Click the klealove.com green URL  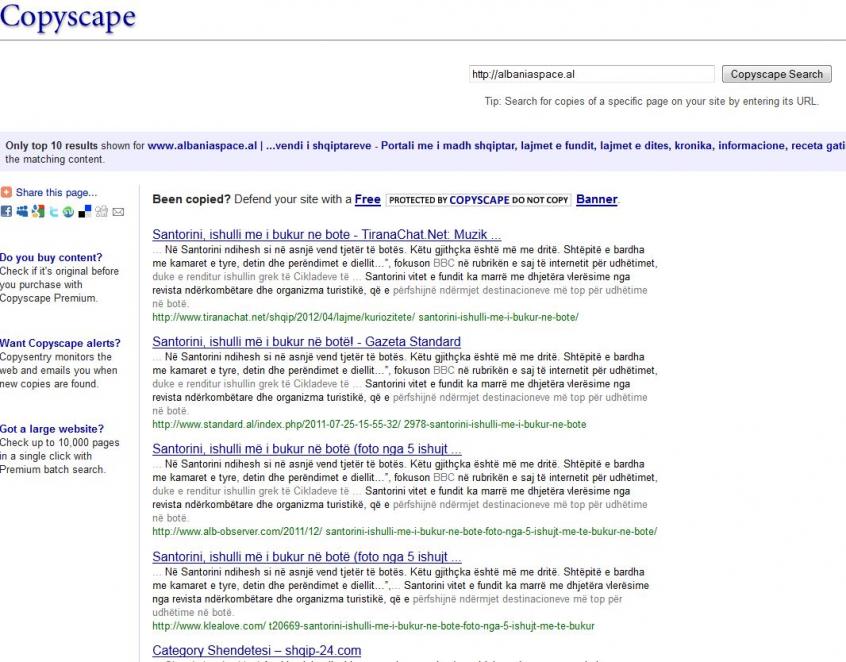pyautogui.click(x=373, y=626)
